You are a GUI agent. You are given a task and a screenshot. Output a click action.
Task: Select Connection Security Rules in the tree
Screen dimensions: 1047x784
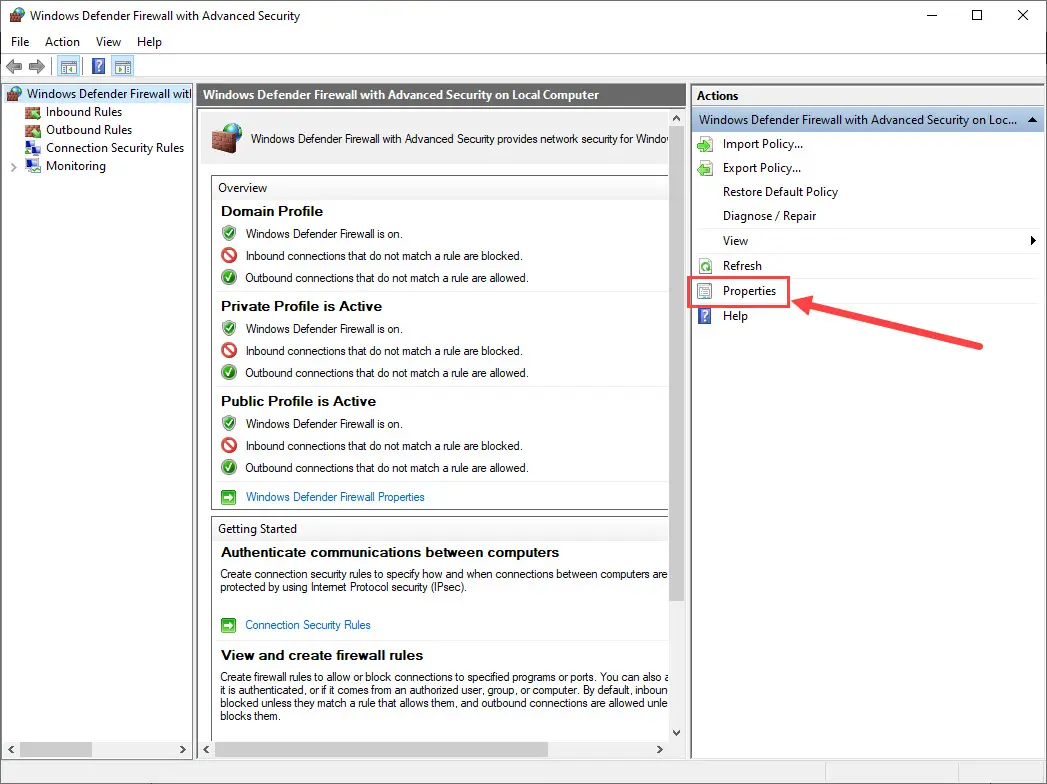(115, 148)
